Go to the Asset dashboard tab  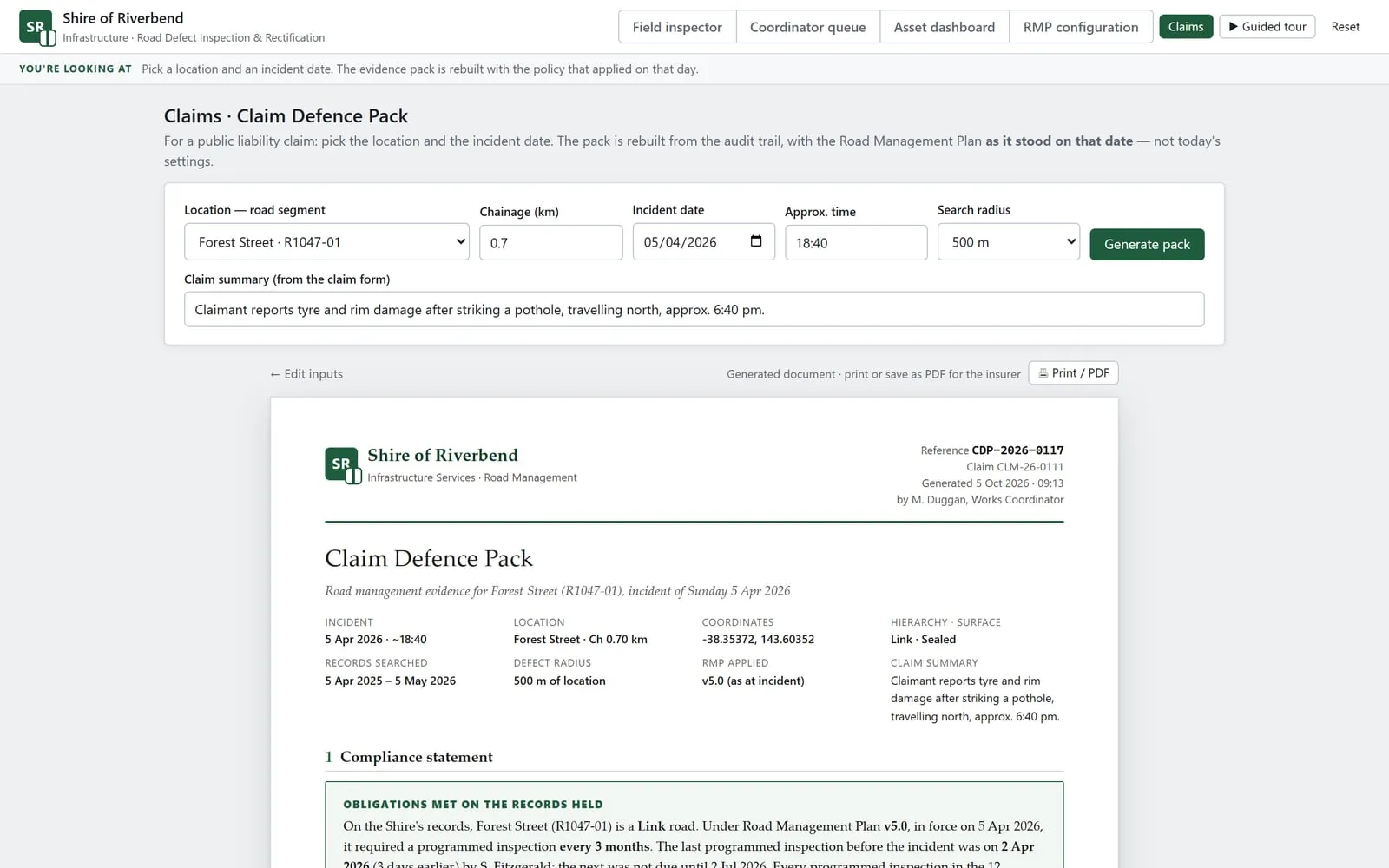(945, 27)
